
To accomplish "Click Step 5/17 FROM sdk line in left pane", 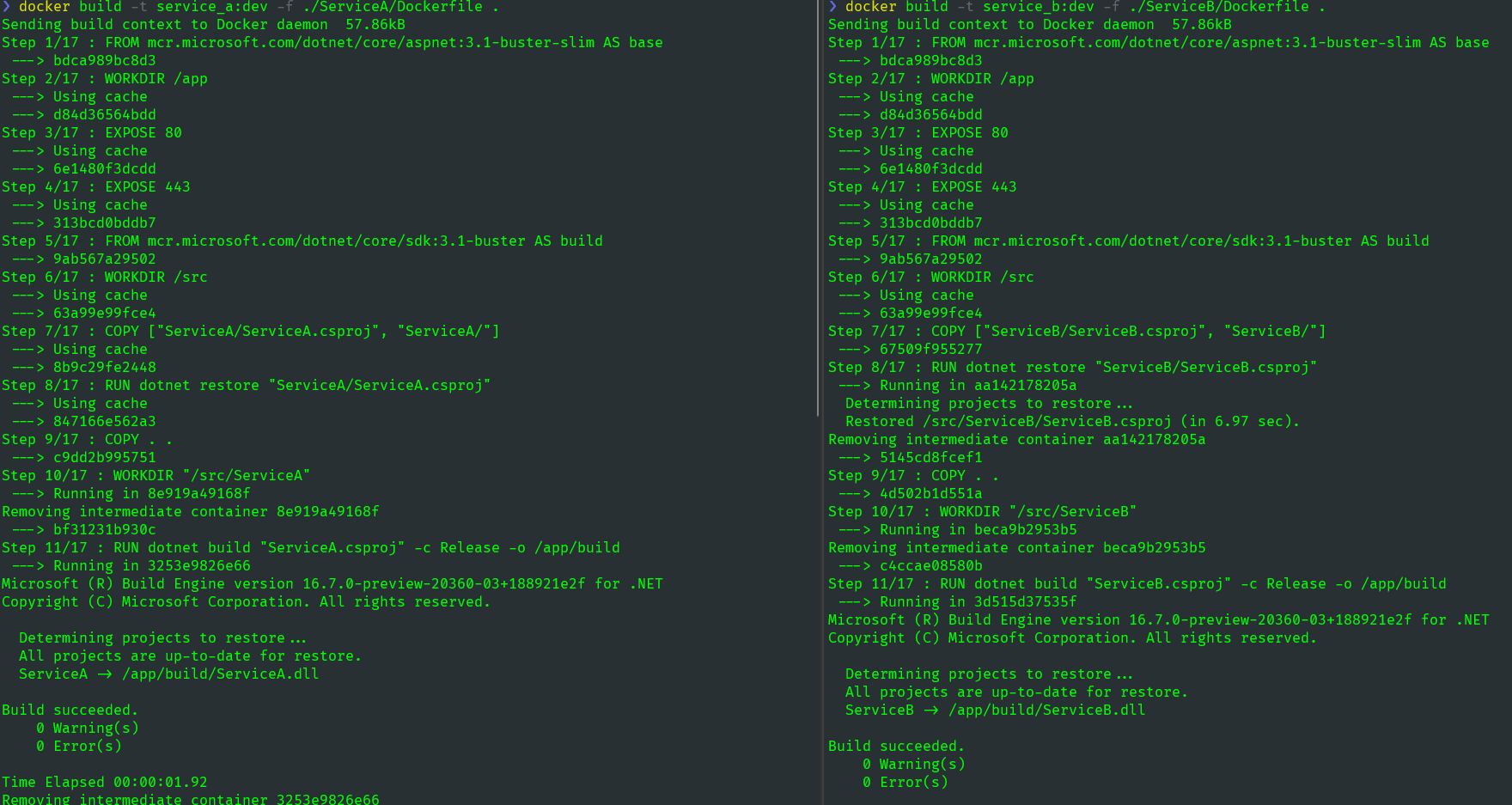I will coord(302,241).
